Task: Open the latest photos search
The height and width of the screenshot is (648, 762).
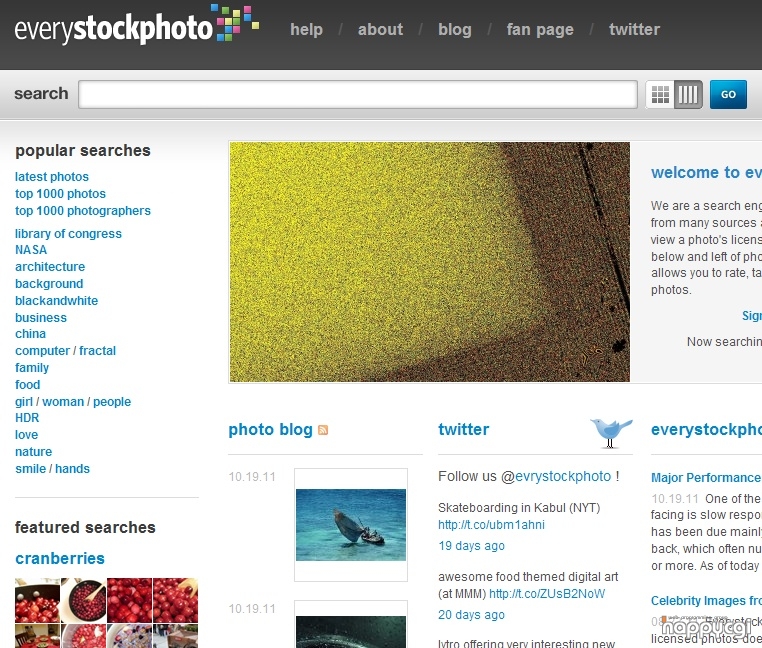Action: click(52, 176)
